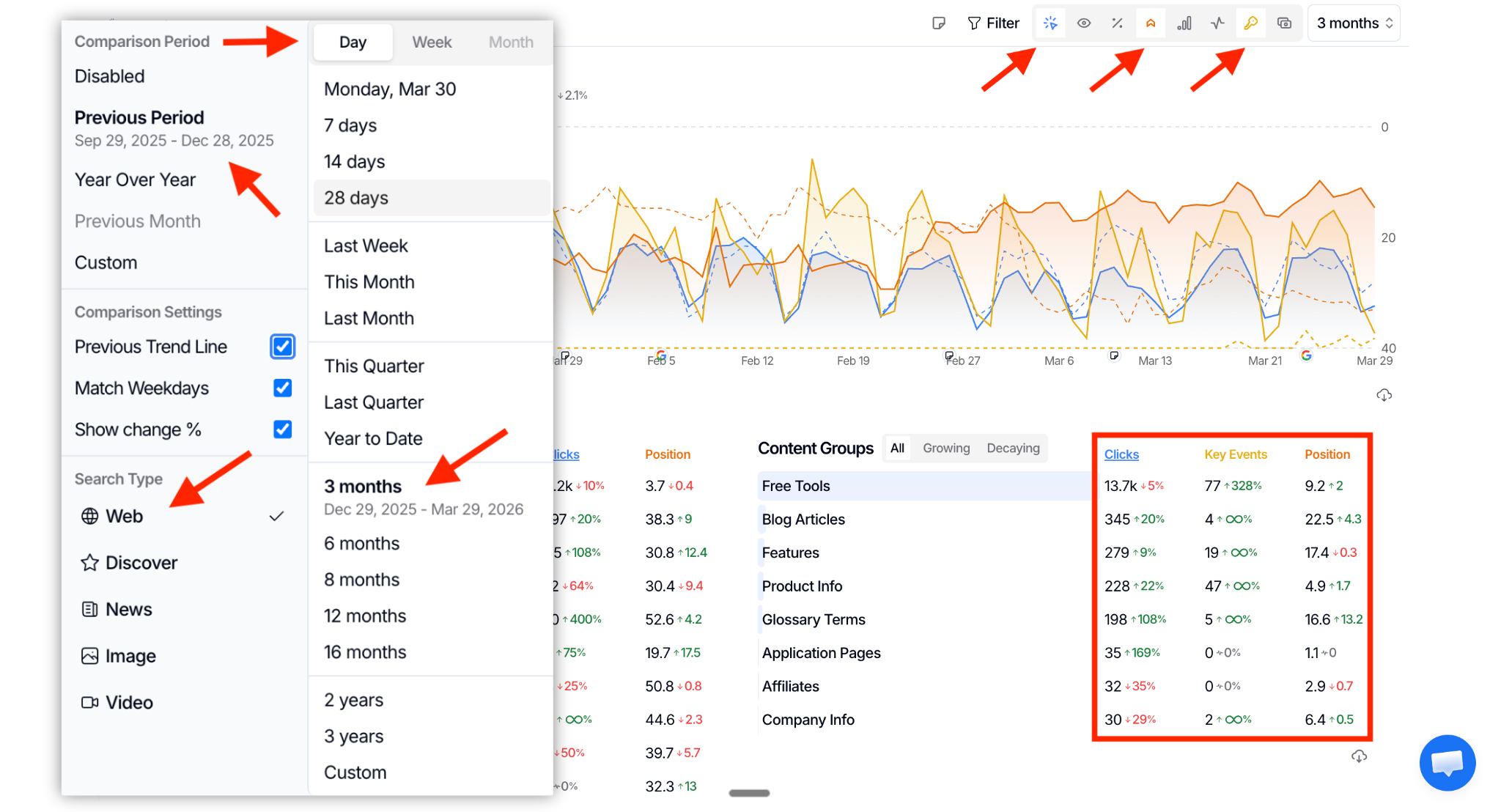
Task: Open the sticky note annotation icon
Action: (x=938, y=23)
